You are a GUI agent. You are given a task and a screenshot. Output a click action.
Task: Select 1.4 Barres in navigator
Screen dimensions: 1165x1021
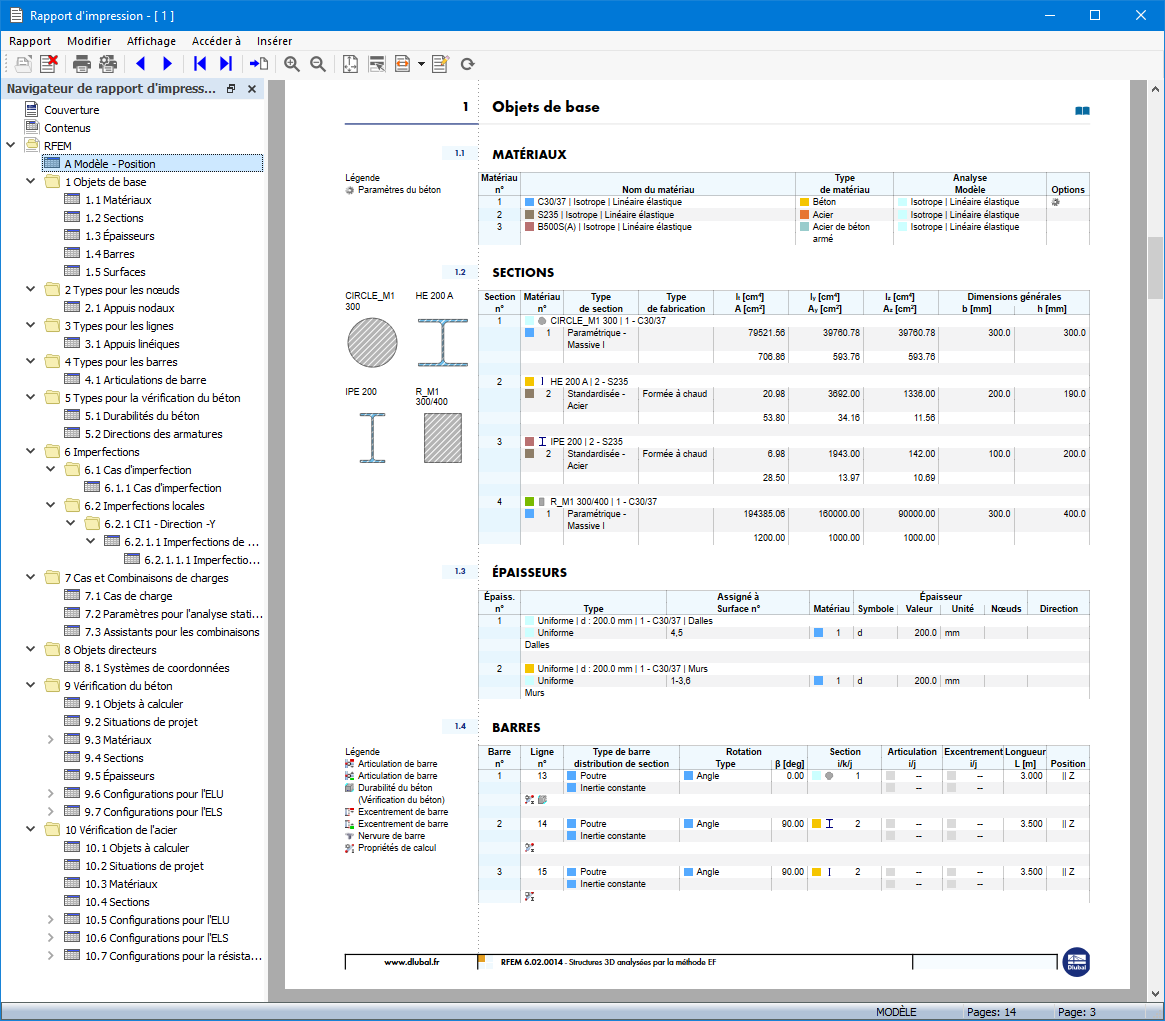click(109, 253)
